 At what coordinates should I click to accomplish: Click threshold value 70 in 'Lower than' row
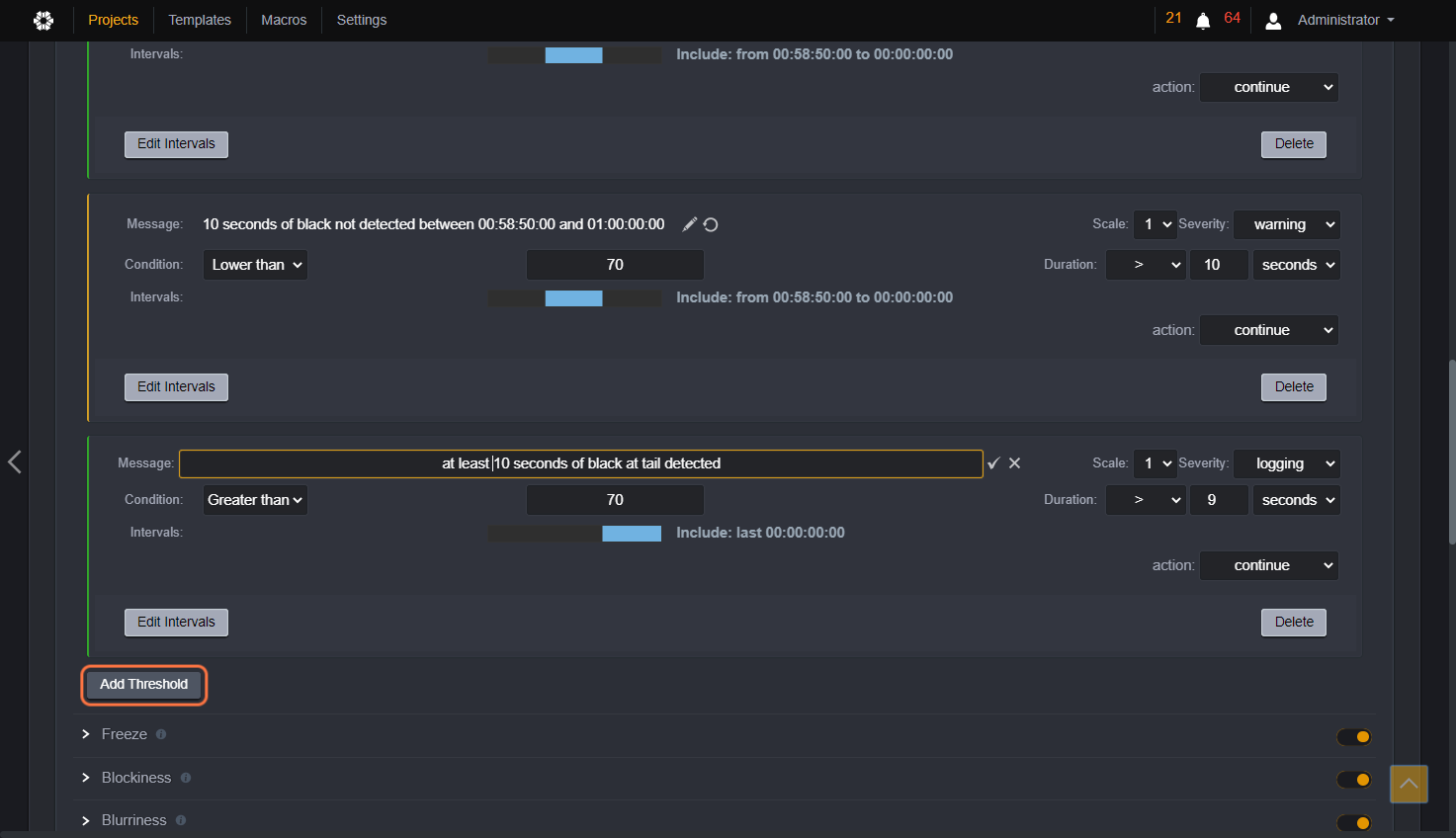click(615, 265)
